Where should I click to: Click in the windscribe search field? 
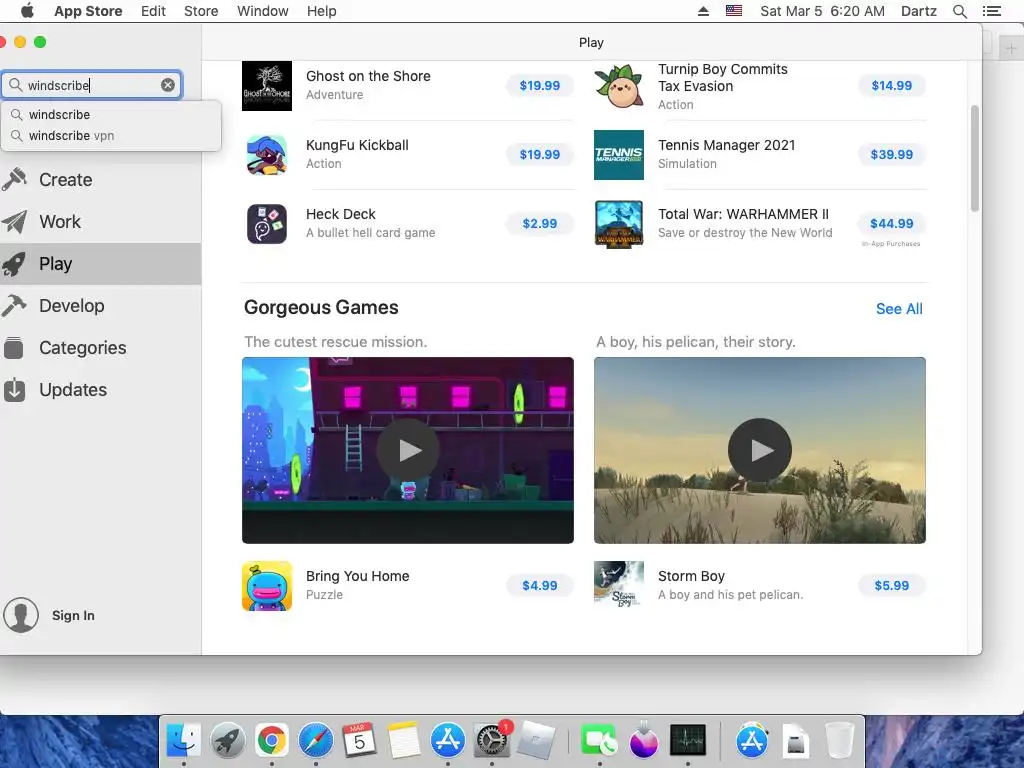tap(90, 85)
